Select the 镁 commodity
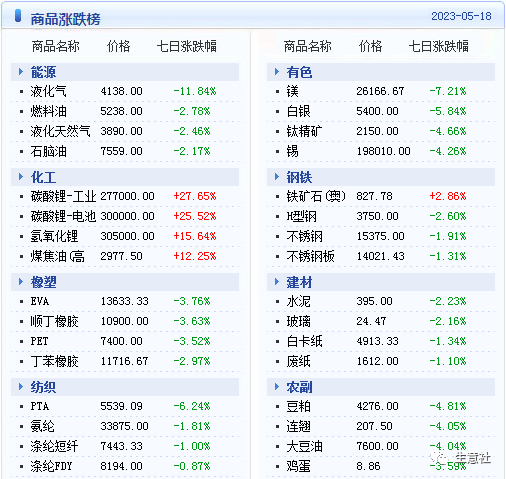The width and height of the screenshot is (506, 479). (x=292, y=91)
